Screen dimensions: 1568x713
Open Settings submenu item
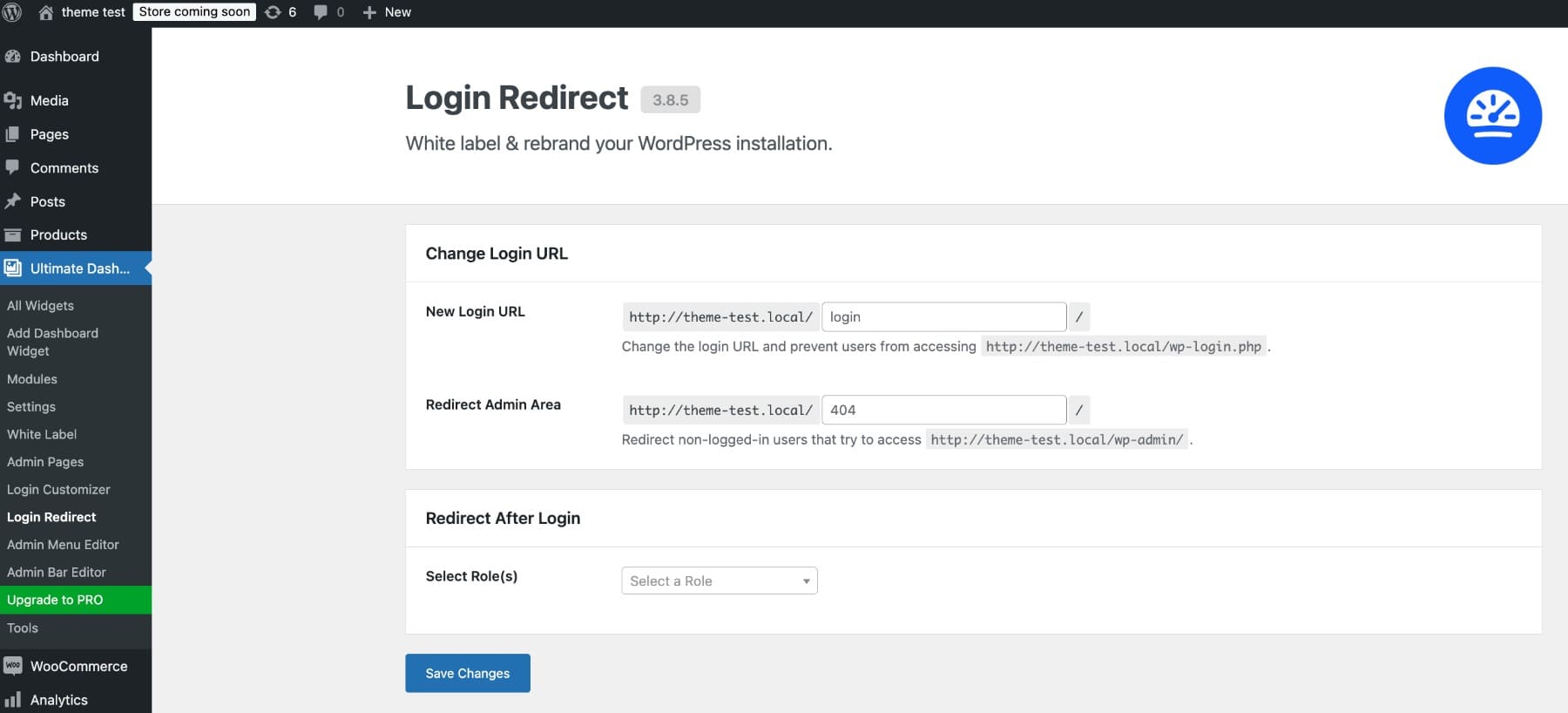(31, 407)
